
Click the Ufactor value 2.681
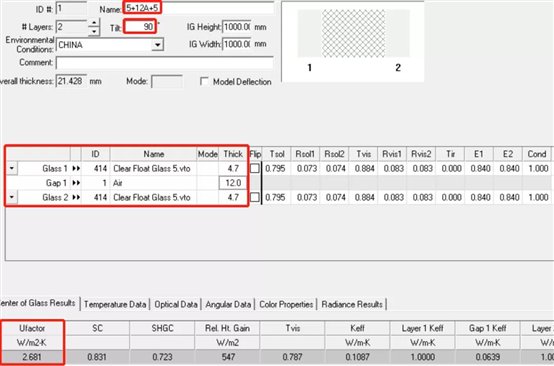click(32, 357)
